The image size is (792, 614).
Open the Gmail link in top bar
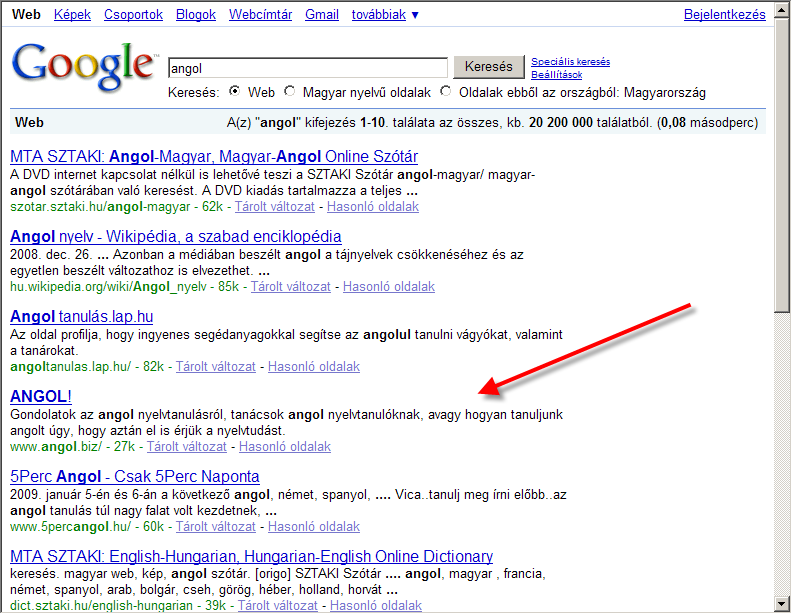(x=322, y=15)
